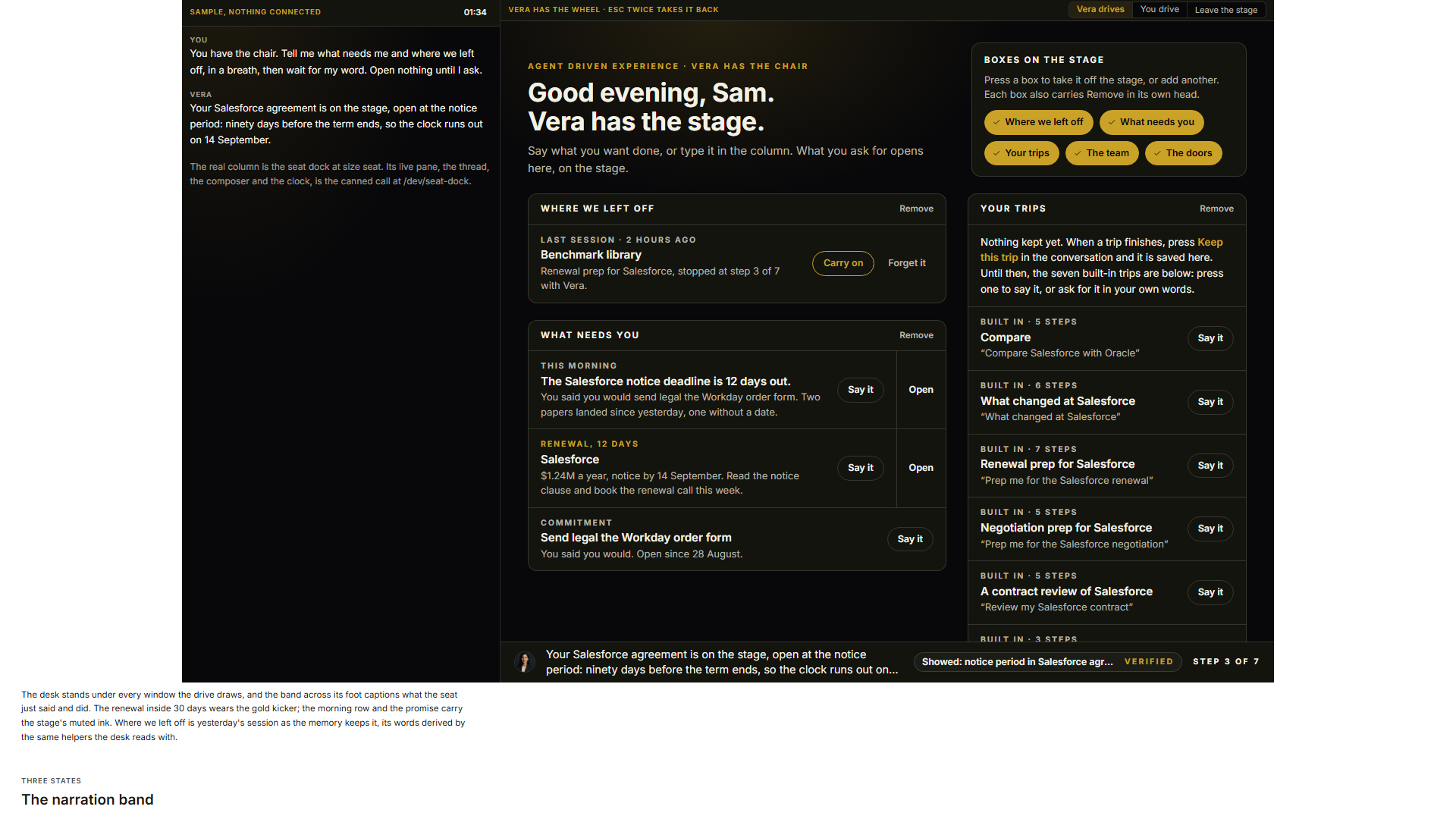Click the 'VERIFIED' status label
The image size is (1456, 819).
1148,662
